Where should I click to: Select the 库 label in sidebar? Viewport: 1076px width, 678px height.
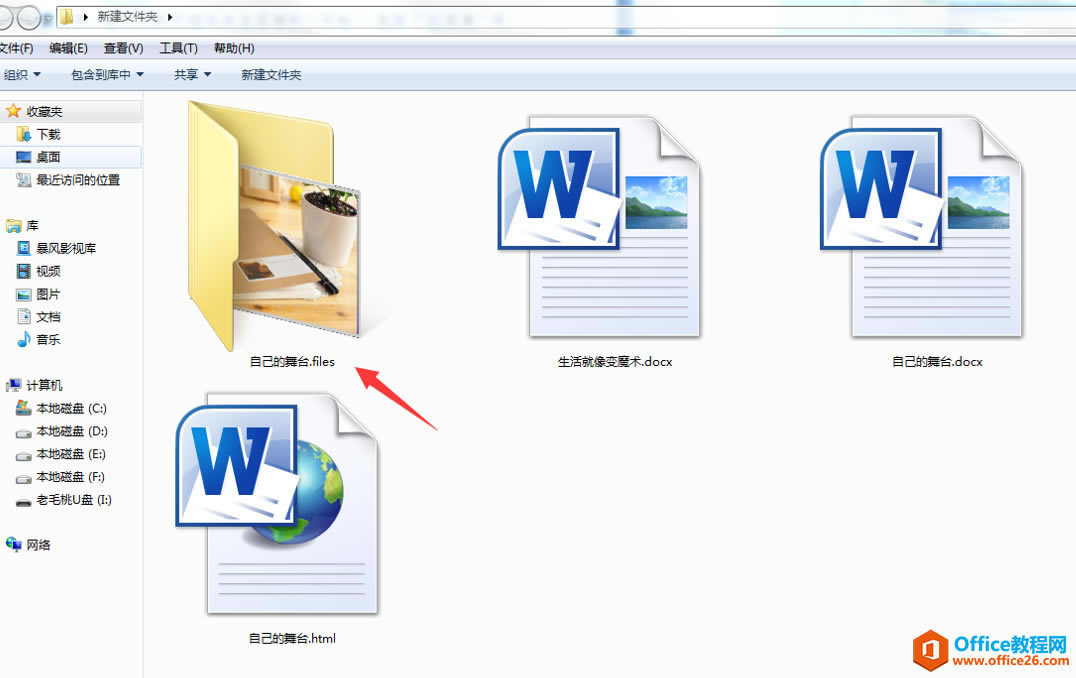(32, 226)
